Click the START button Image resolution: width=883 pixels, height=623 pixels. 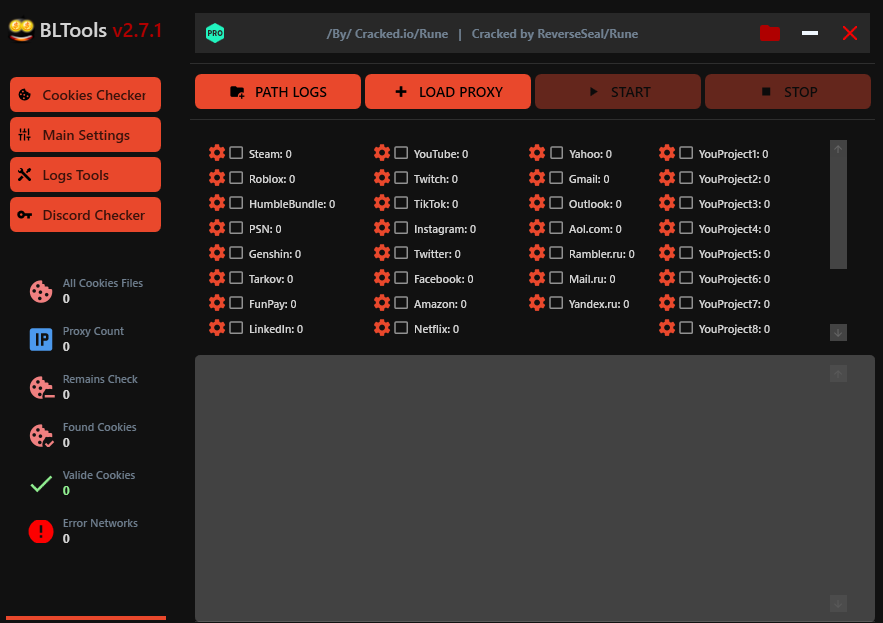coord(618,91)
